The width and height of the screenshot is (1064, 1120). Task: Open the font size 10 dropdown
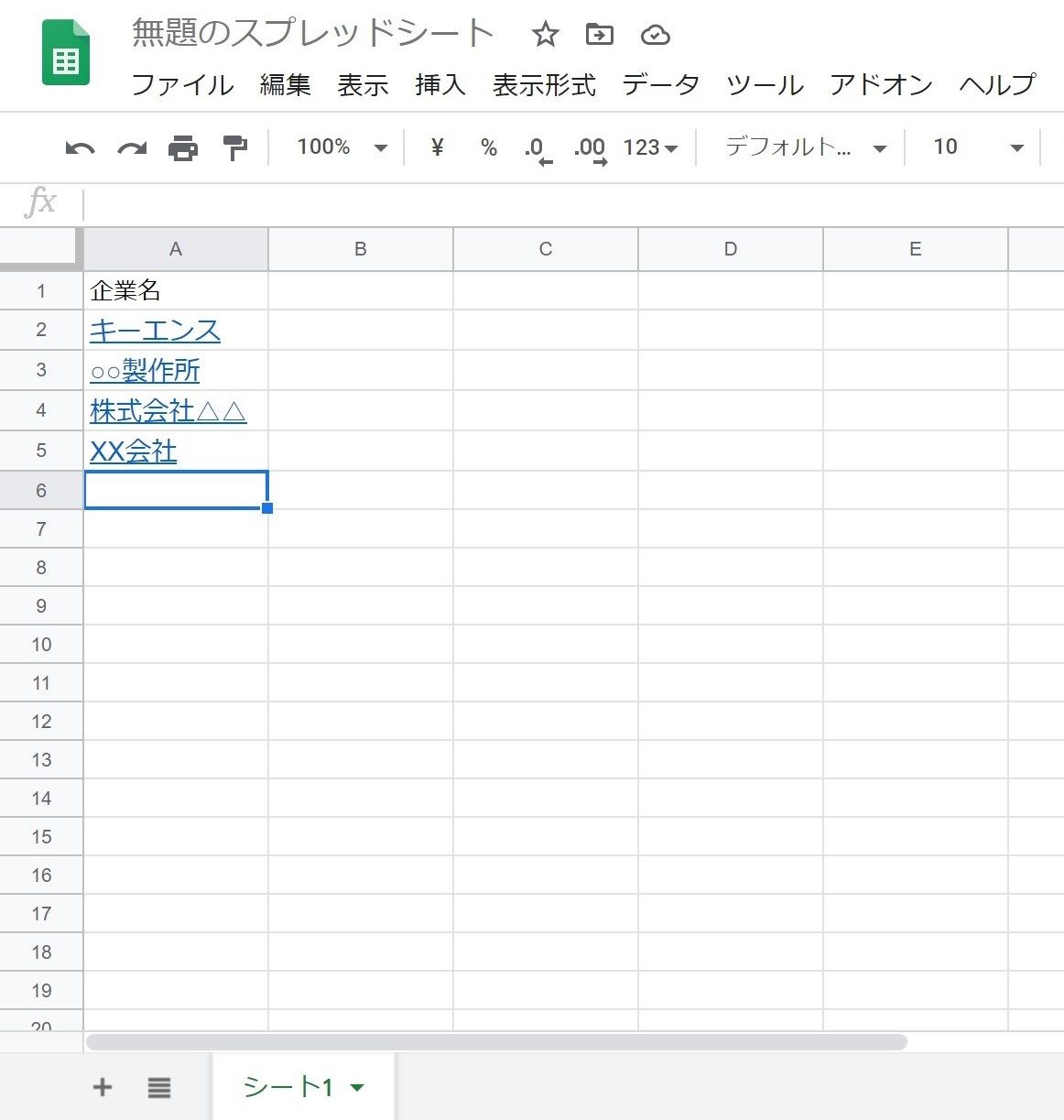(978, 147)
